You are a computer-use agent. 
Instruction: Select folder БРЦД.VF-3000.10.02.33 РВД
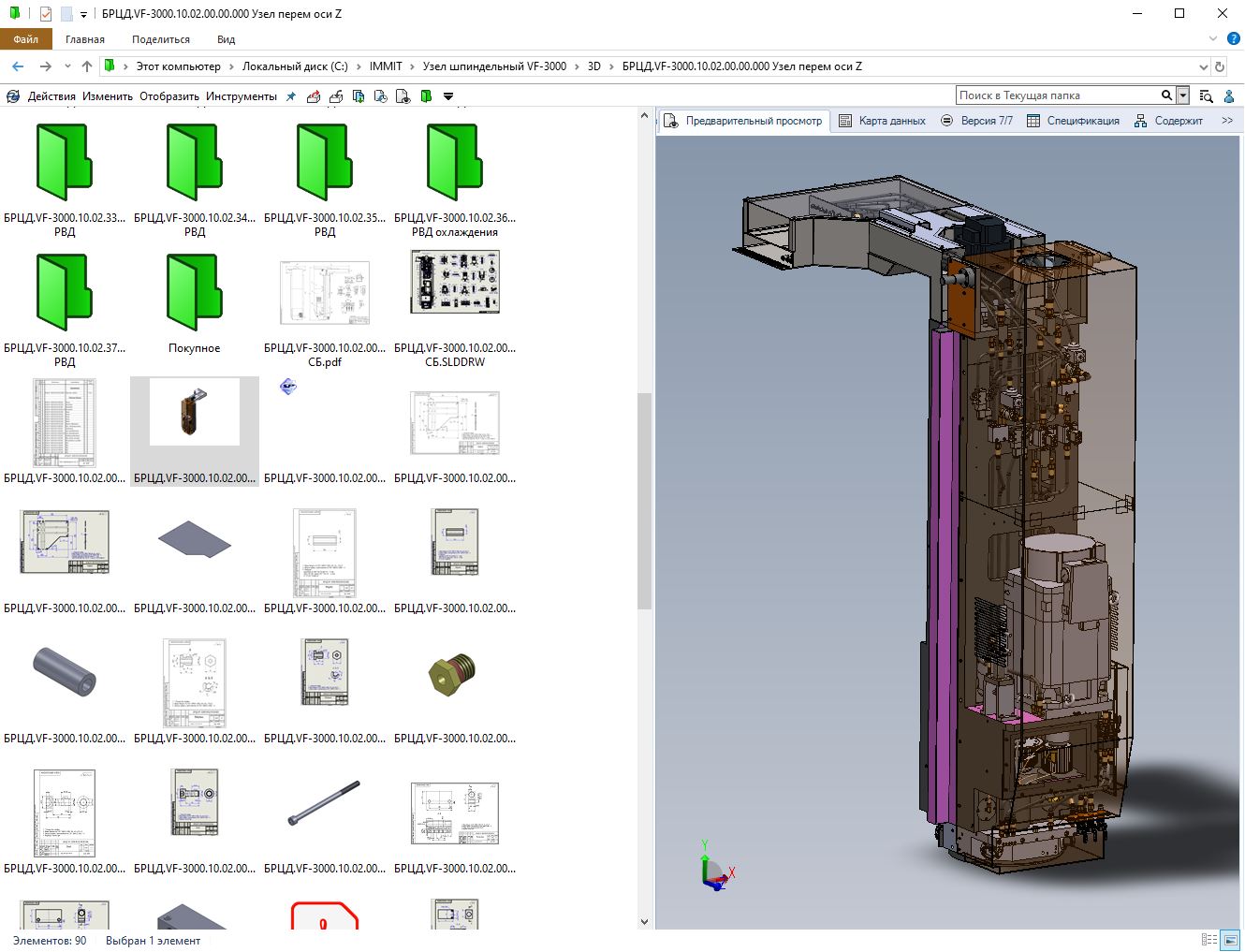coord(65,177)
